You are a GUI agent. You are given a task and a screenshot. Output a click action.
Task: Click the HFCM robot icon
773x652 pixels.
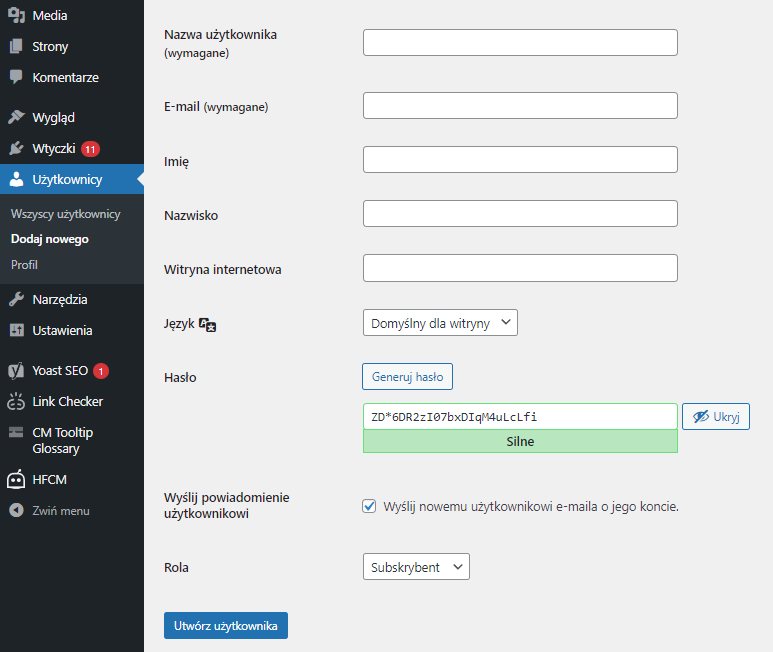(16, 479)
